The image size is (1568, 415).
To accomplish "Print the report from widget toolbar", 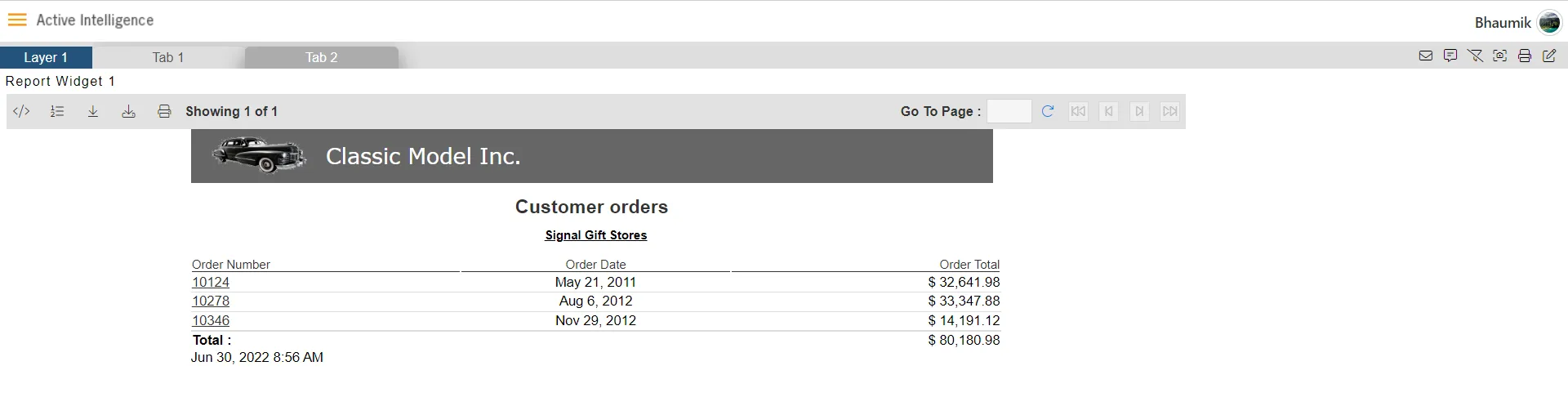I will point(164,111).
